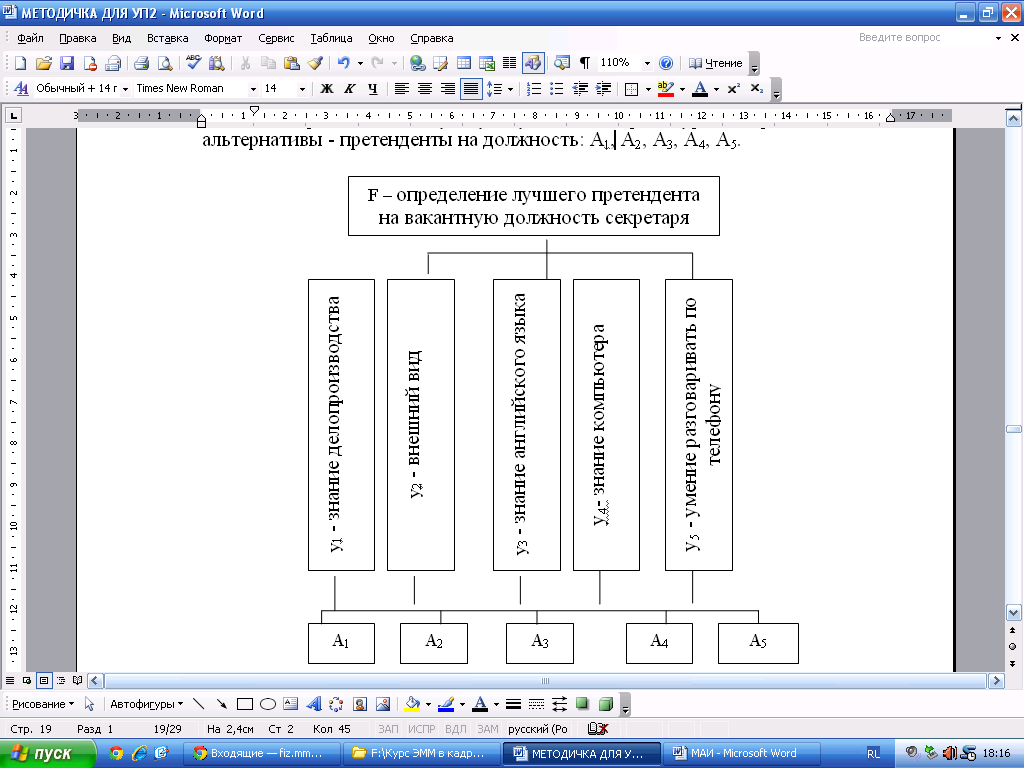
Task: Click the Чтение reading layout button
Action: [716, 63]
